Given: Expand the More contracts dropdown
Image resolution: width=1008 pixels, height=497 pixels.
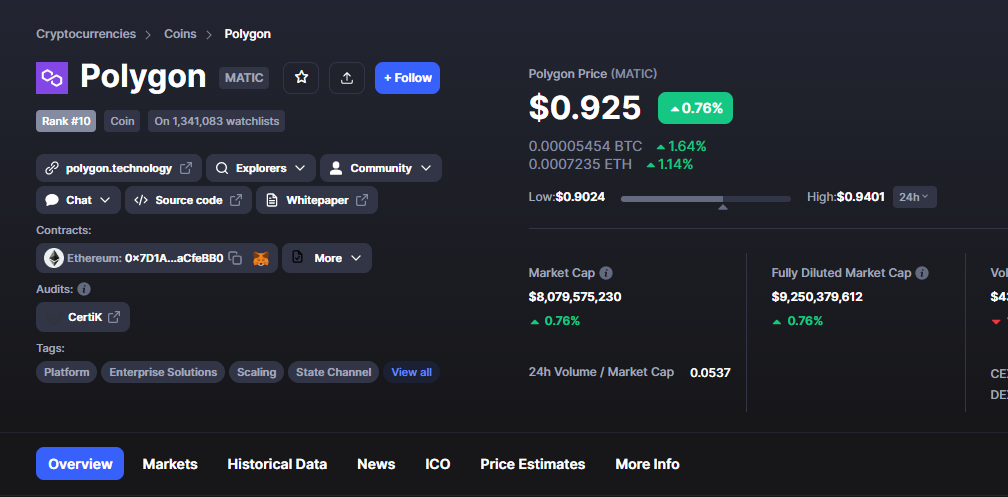Looking at the screenshot, I should 327,258.
